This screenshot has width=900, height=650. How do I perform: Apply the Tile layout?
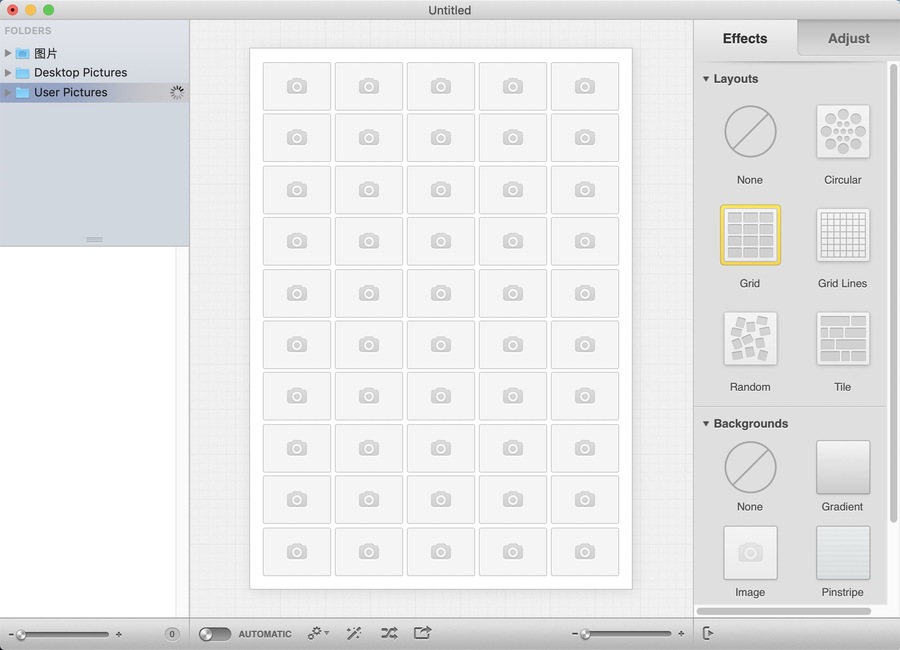tap(842, 339)
